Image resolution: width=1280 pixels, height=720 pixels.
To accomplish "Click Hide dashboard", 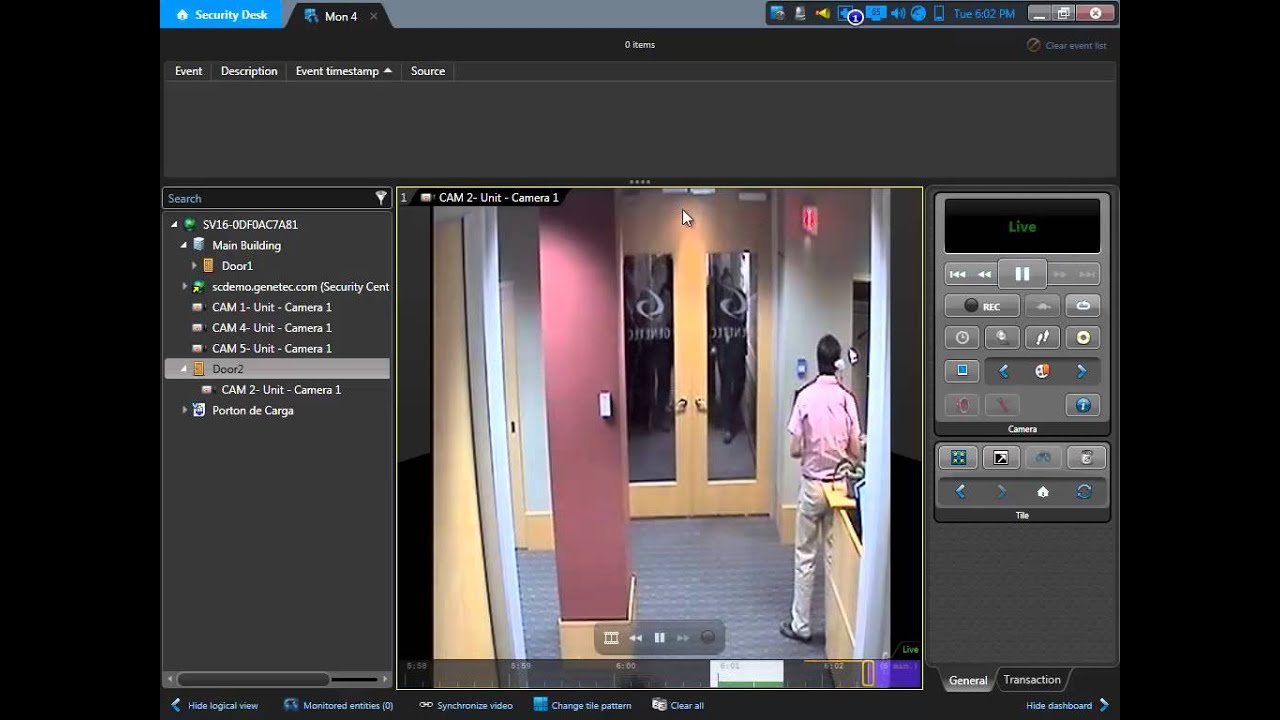I will [x=1068, y=705].
